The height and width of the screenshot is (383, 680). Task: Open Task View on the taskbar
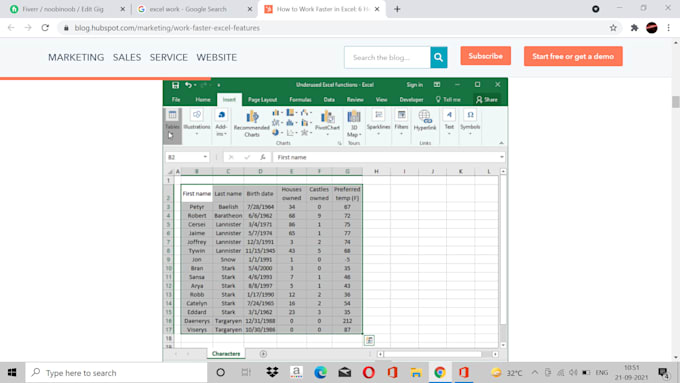(246, 372)
